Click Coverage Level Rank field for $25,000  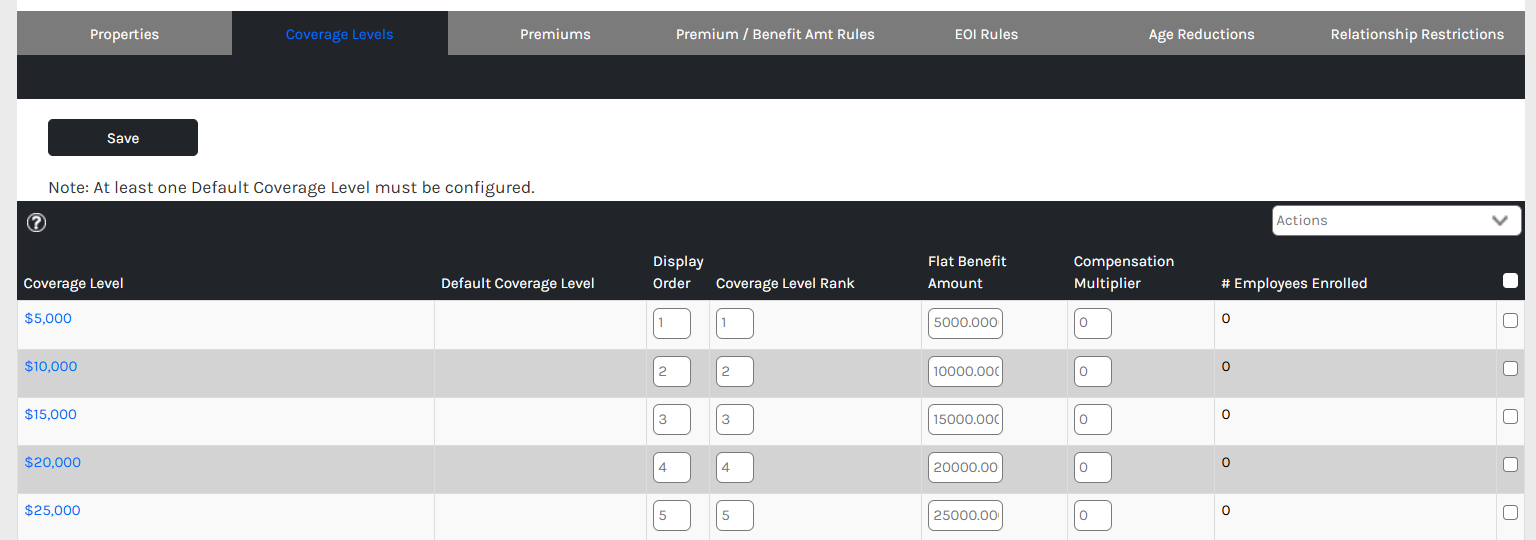coord(735,516)
